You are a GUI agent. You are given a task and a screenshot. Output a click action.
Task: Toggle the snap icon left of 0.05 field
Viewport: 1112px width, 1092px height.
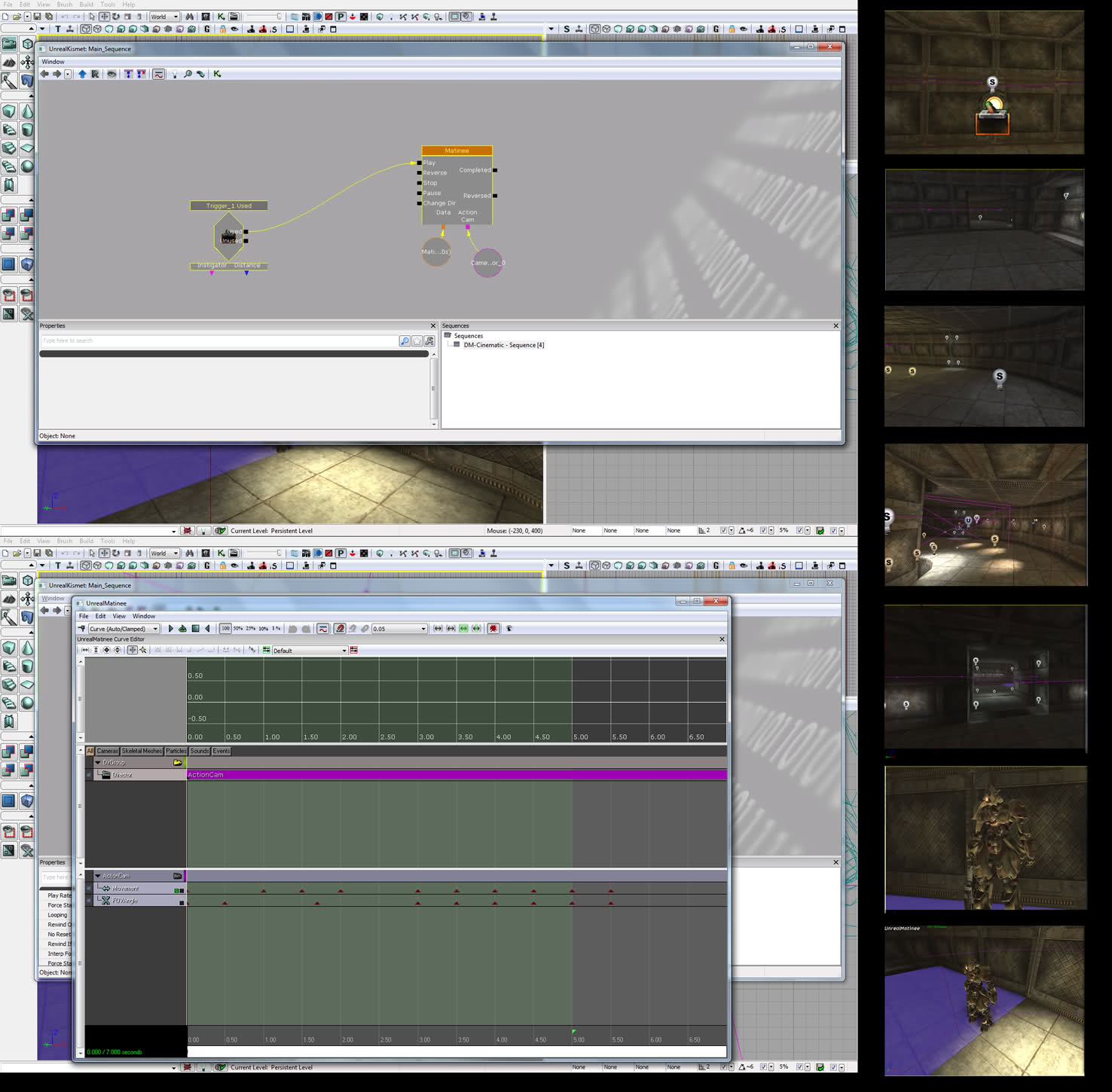point(340,628)
